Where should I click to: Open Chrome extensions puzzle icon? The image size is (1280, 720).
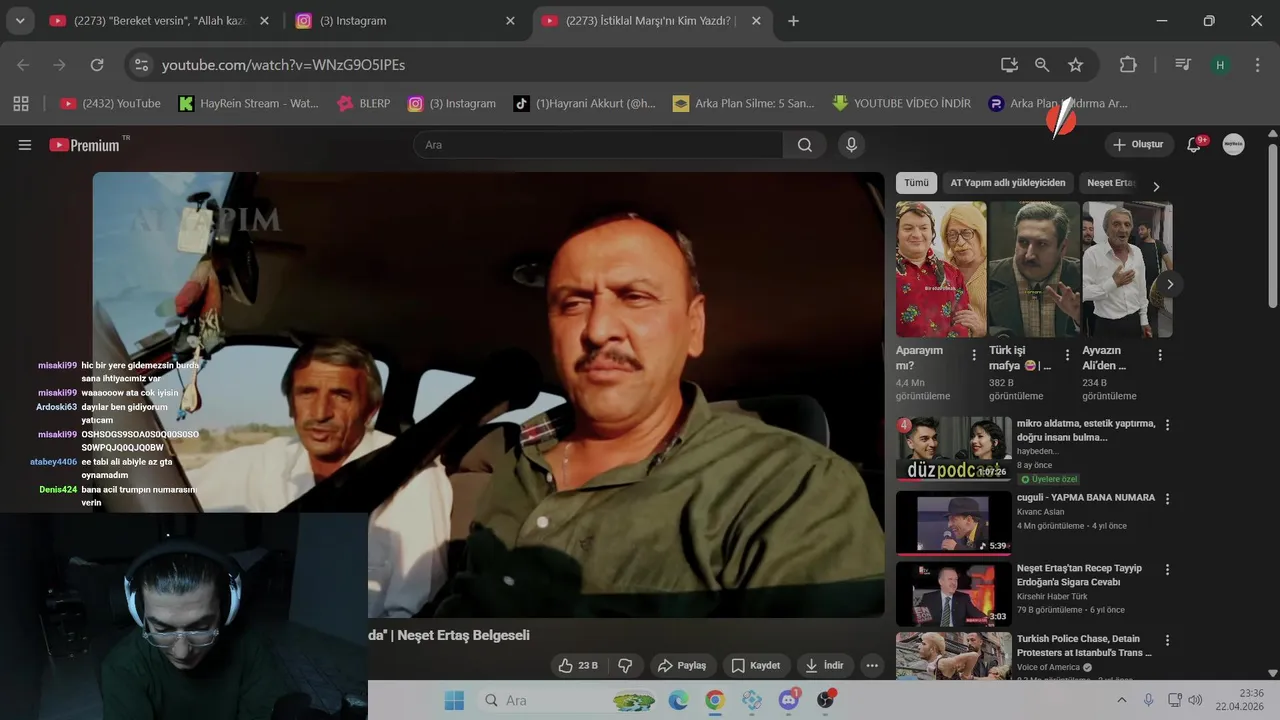(1128, 65)
